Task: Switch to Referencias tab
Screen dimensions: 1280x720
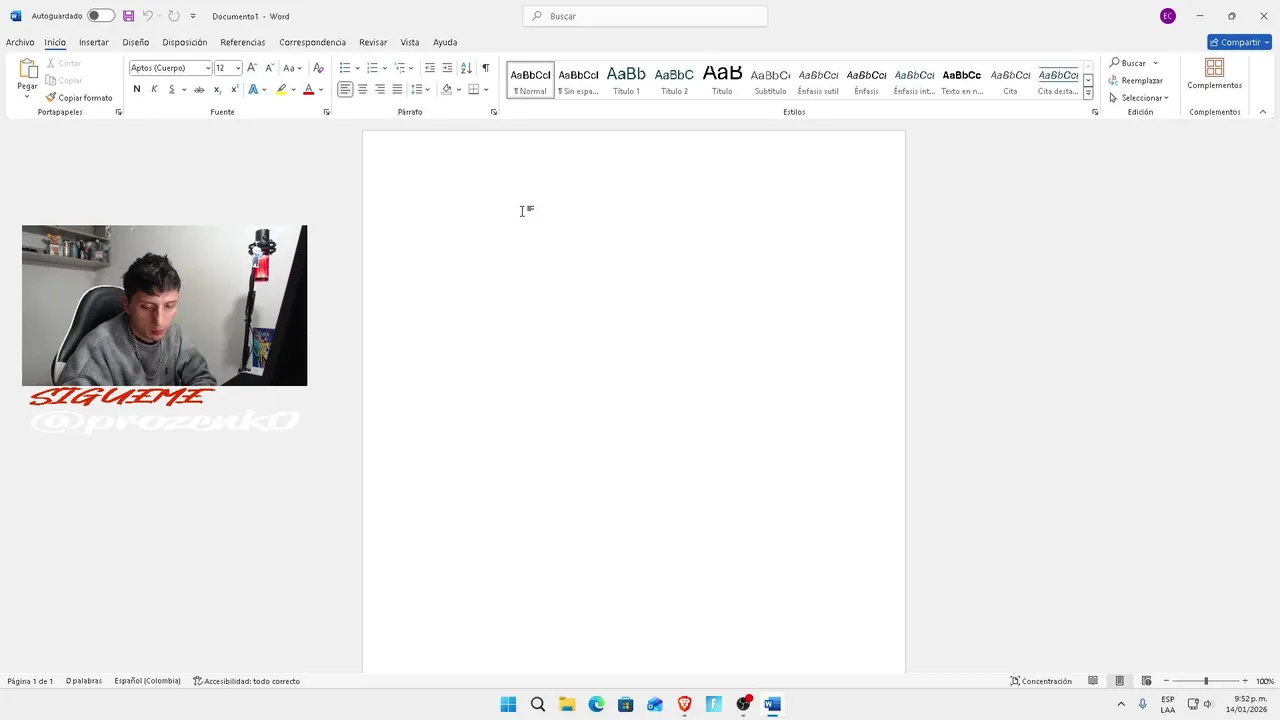Action: click(x=243, y=42)
